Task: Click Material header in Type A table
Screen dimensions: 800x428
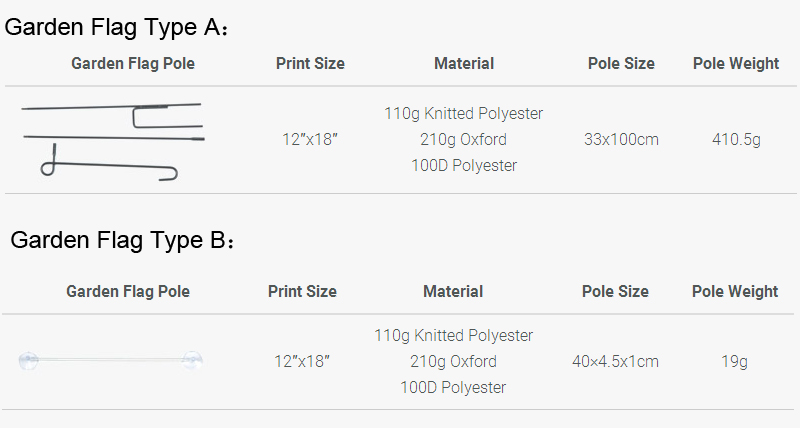Action: (464, 63)
